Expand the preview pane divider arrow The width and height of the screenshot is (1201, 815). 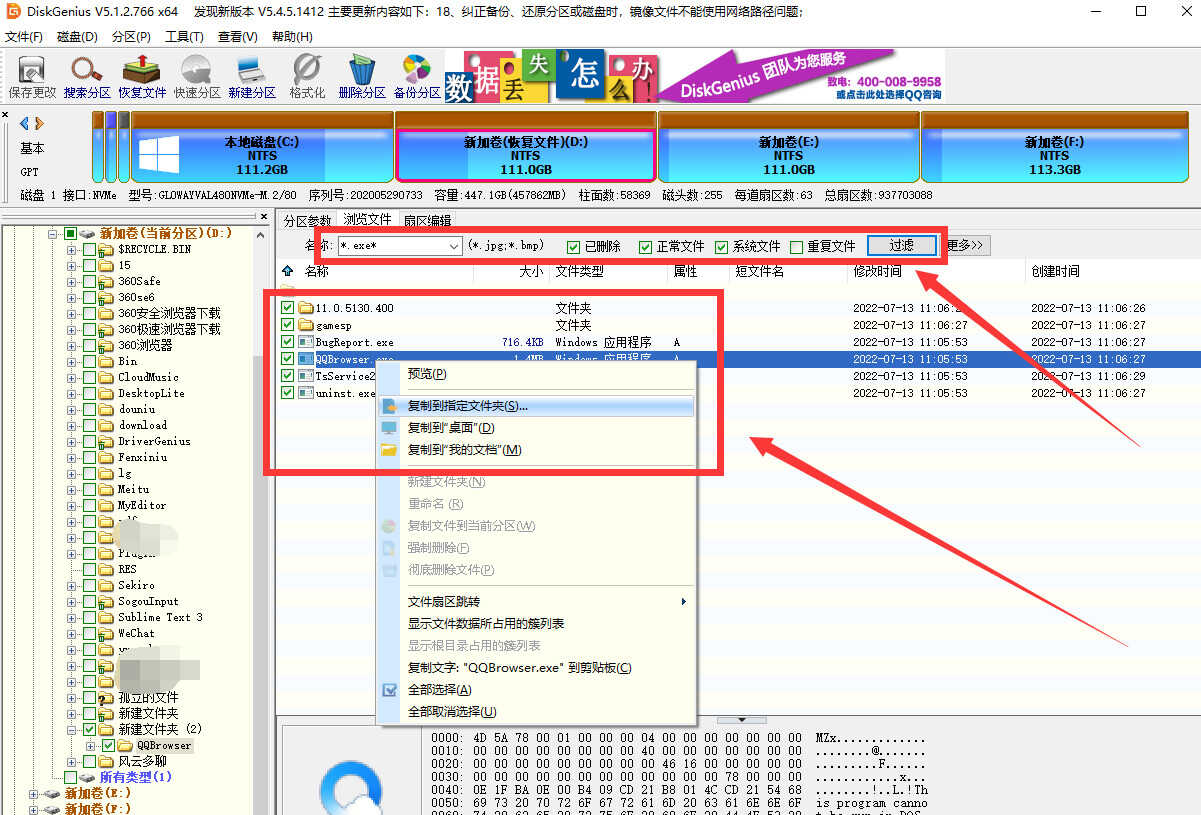click(741, 720)
